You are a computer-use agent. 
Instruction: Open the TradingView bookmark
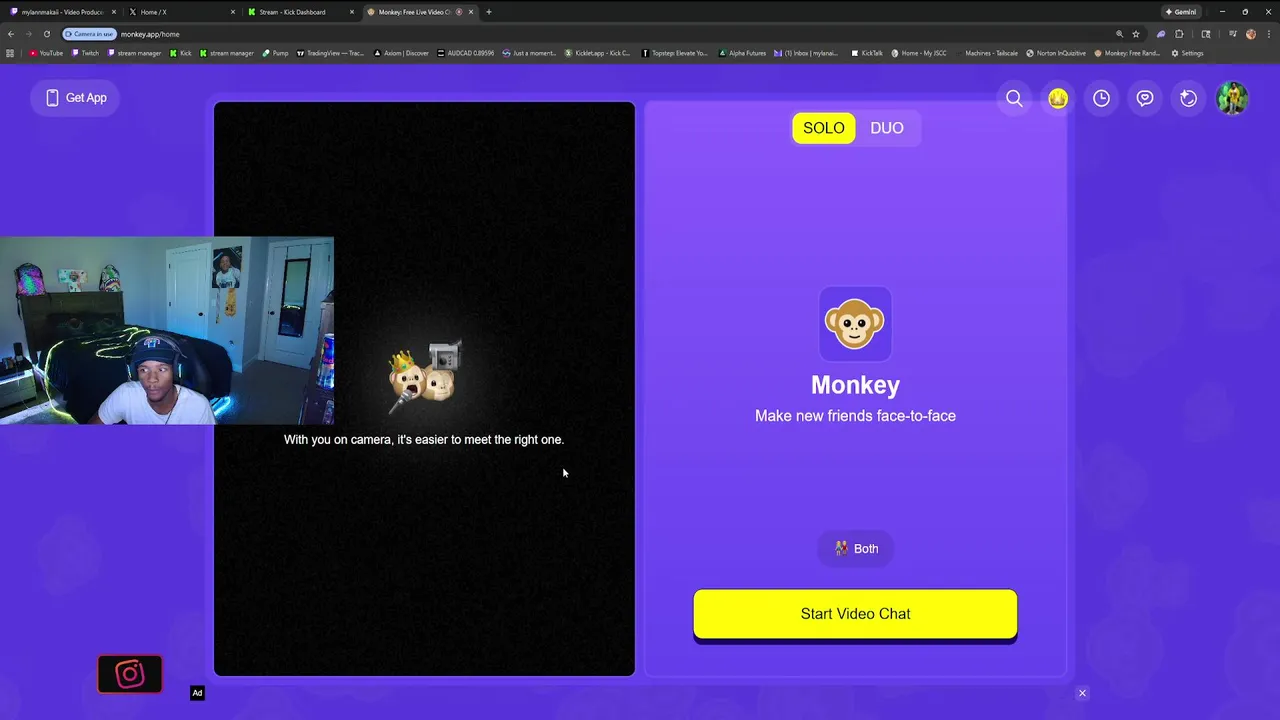click(330, 53)
